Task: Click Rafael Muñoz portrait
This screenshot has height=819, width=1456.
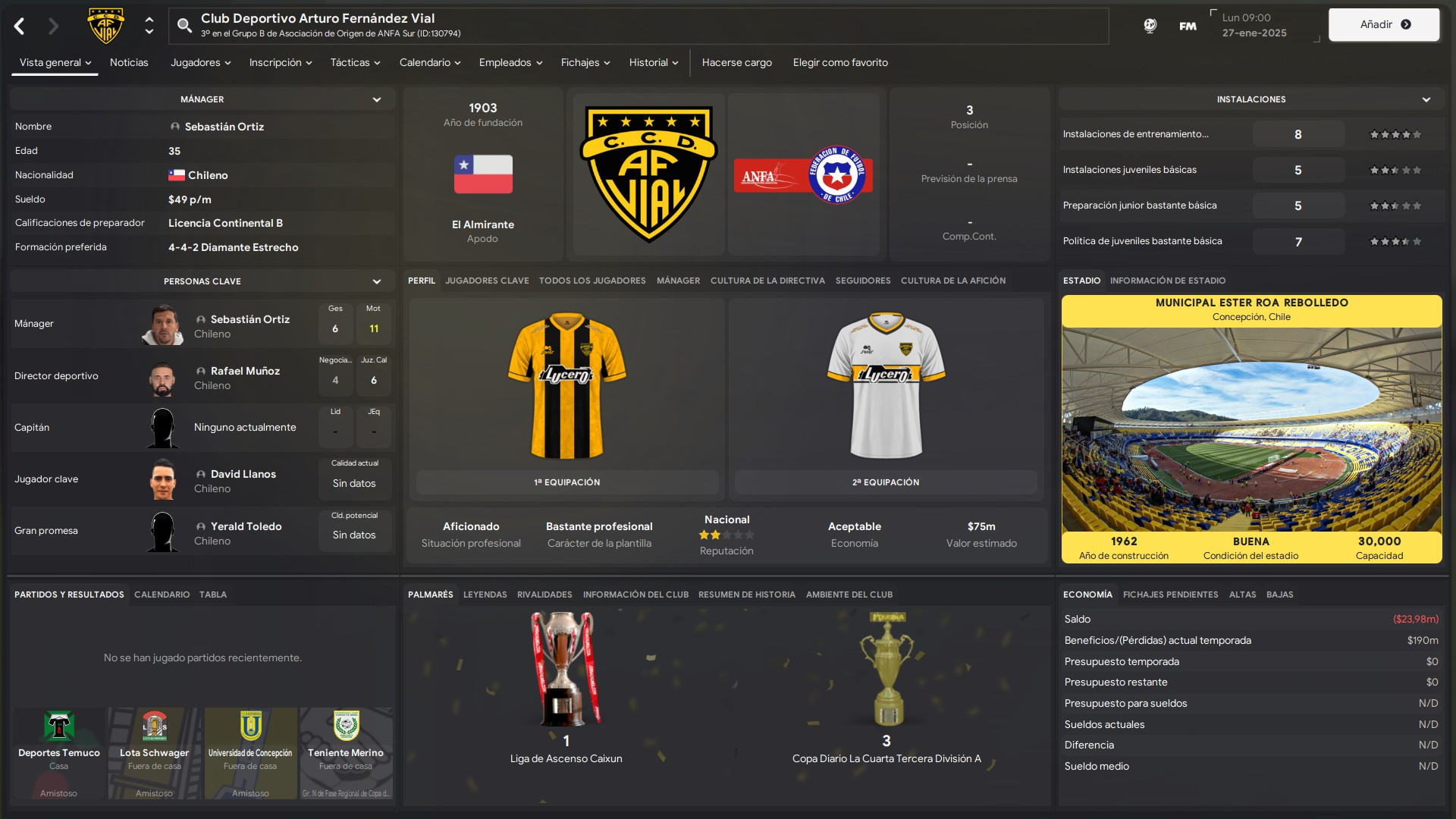Action: 162,377
